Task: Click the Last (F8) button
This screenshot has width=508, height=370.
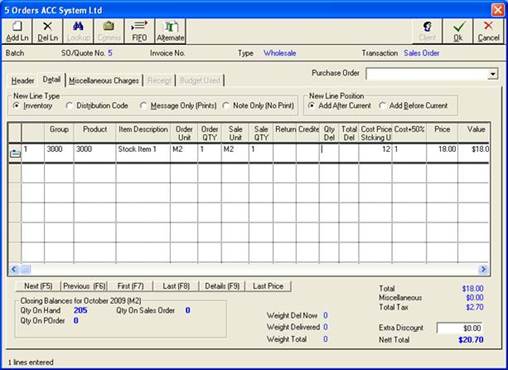Action: (176, 286)
